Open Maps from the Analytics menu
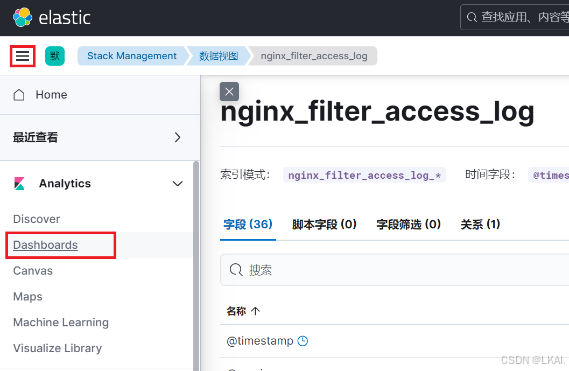 [28, 297]
